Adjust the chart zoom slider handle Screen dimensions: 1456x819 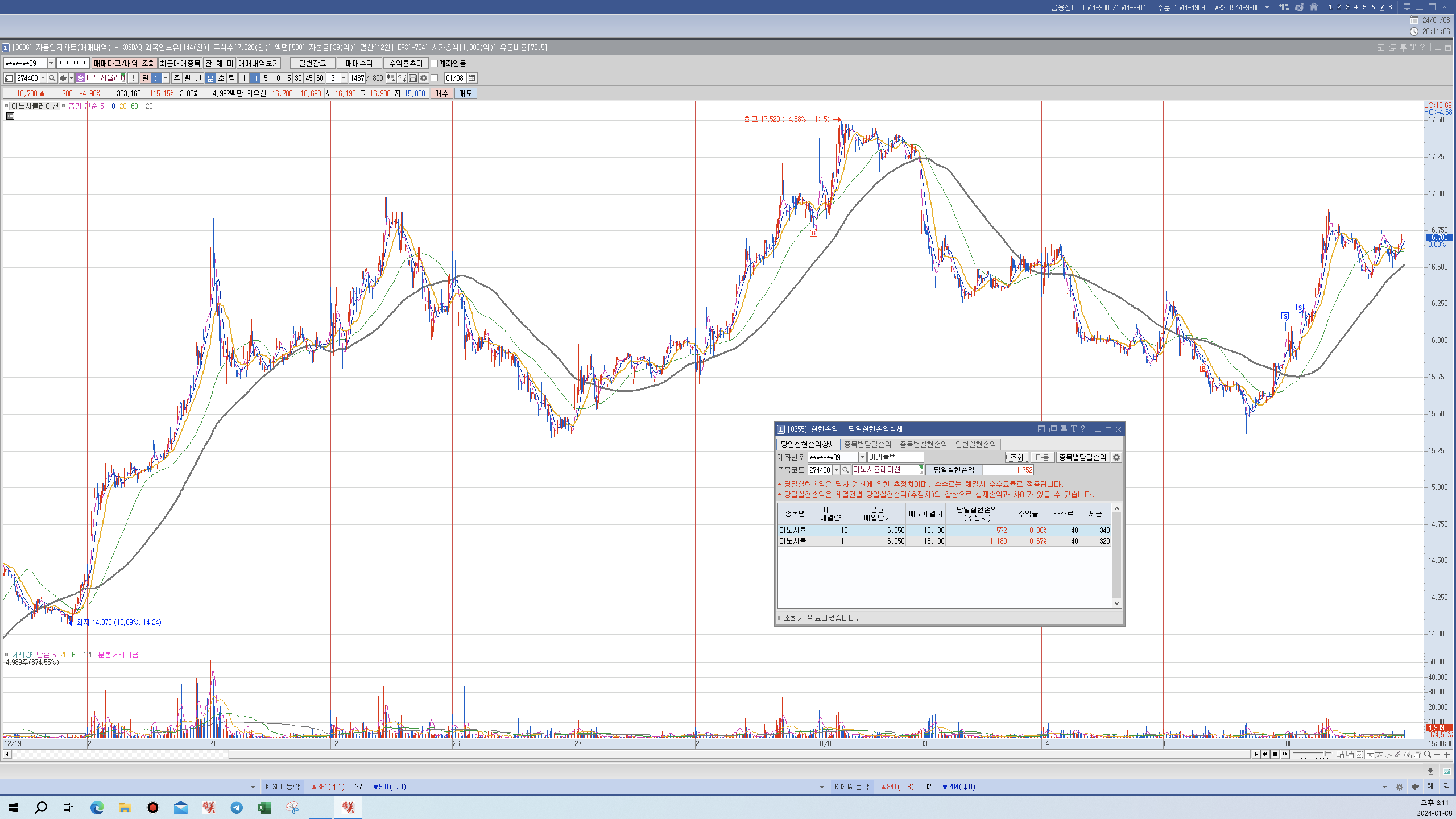click(1325, 754)
